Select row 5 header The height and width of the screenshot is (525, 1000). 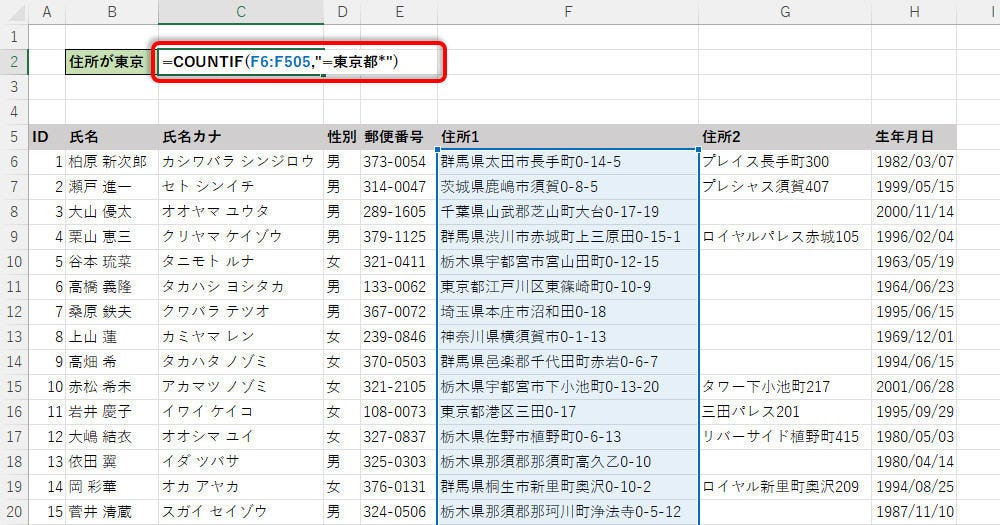(14, 136)
